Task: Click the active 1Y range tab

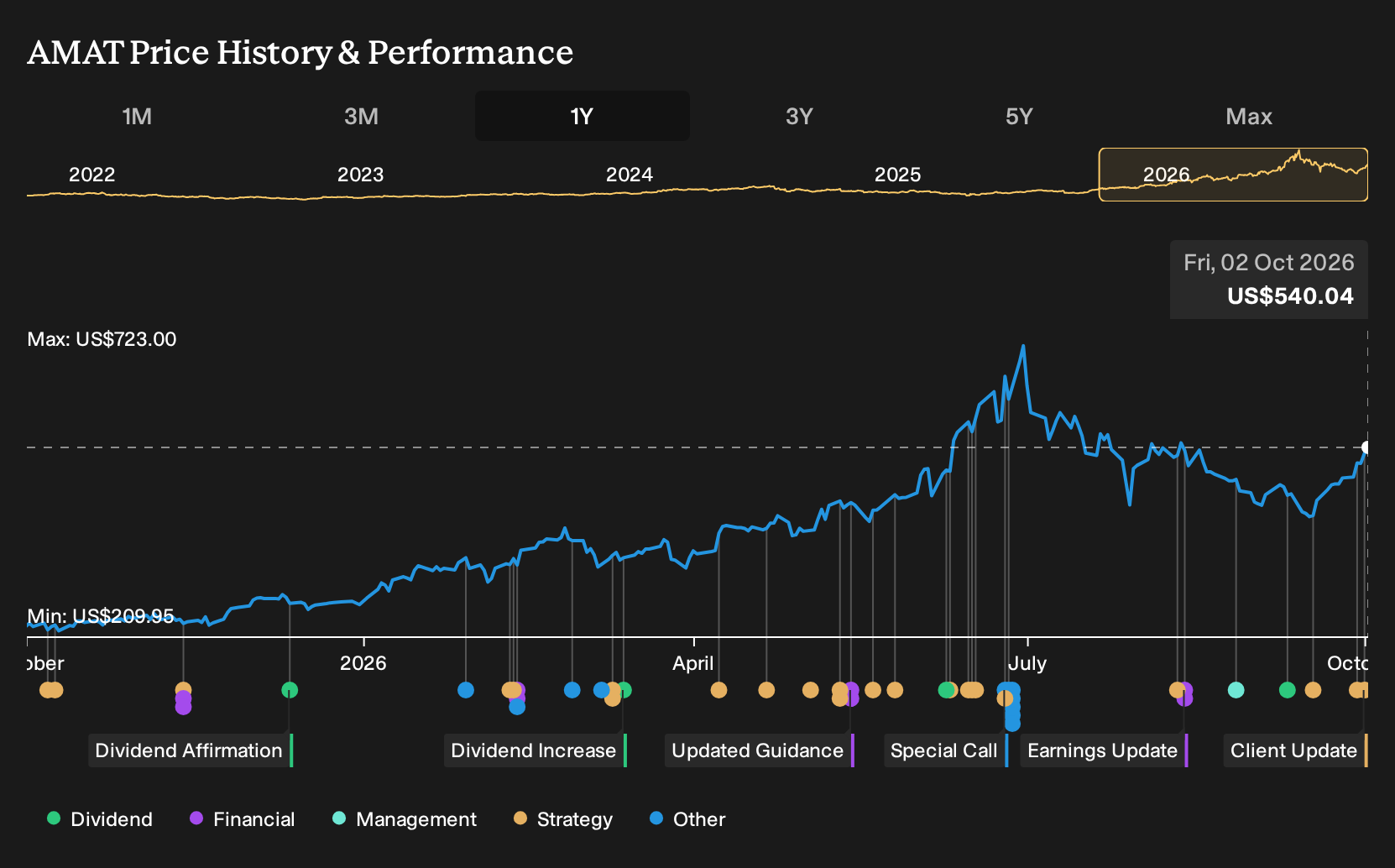Action: pyautogui.click(x=582, y=116)
